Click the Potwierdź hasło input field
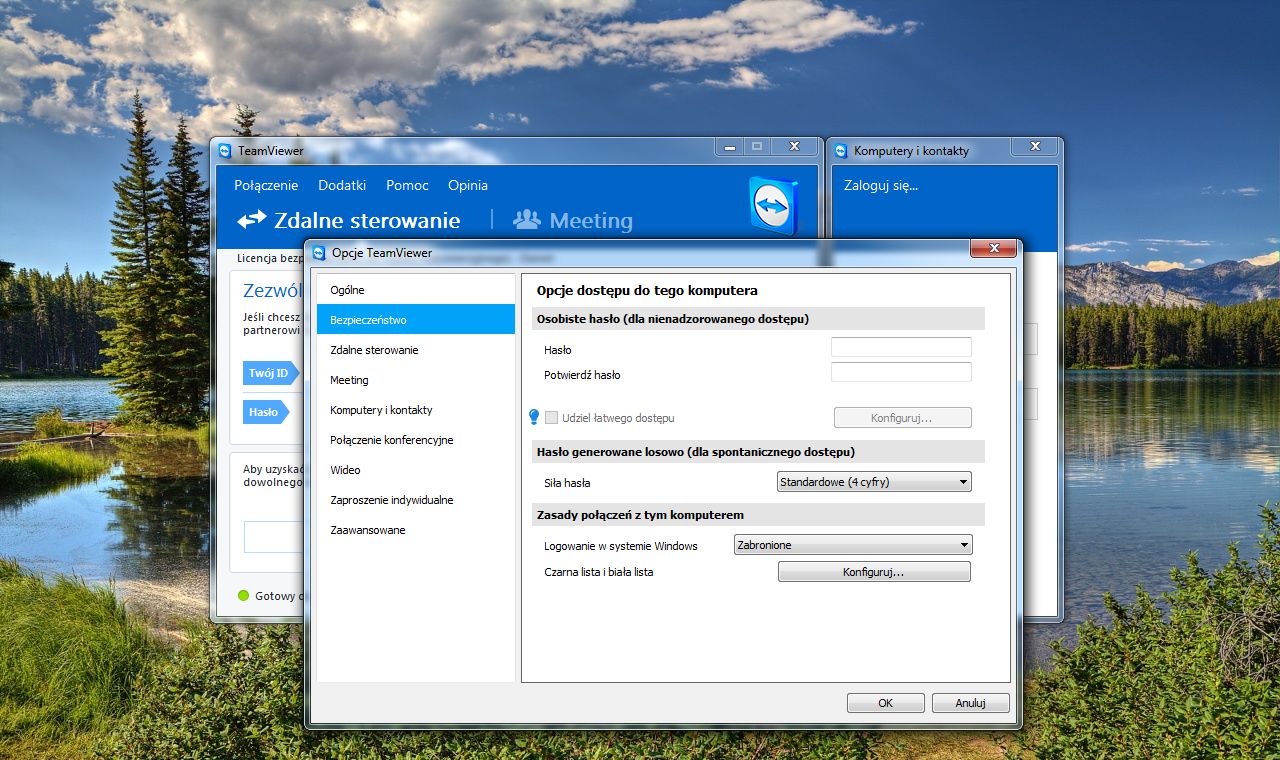This screenshot has width=1280, height=760. pyautogui.click(x=901, y=372)
